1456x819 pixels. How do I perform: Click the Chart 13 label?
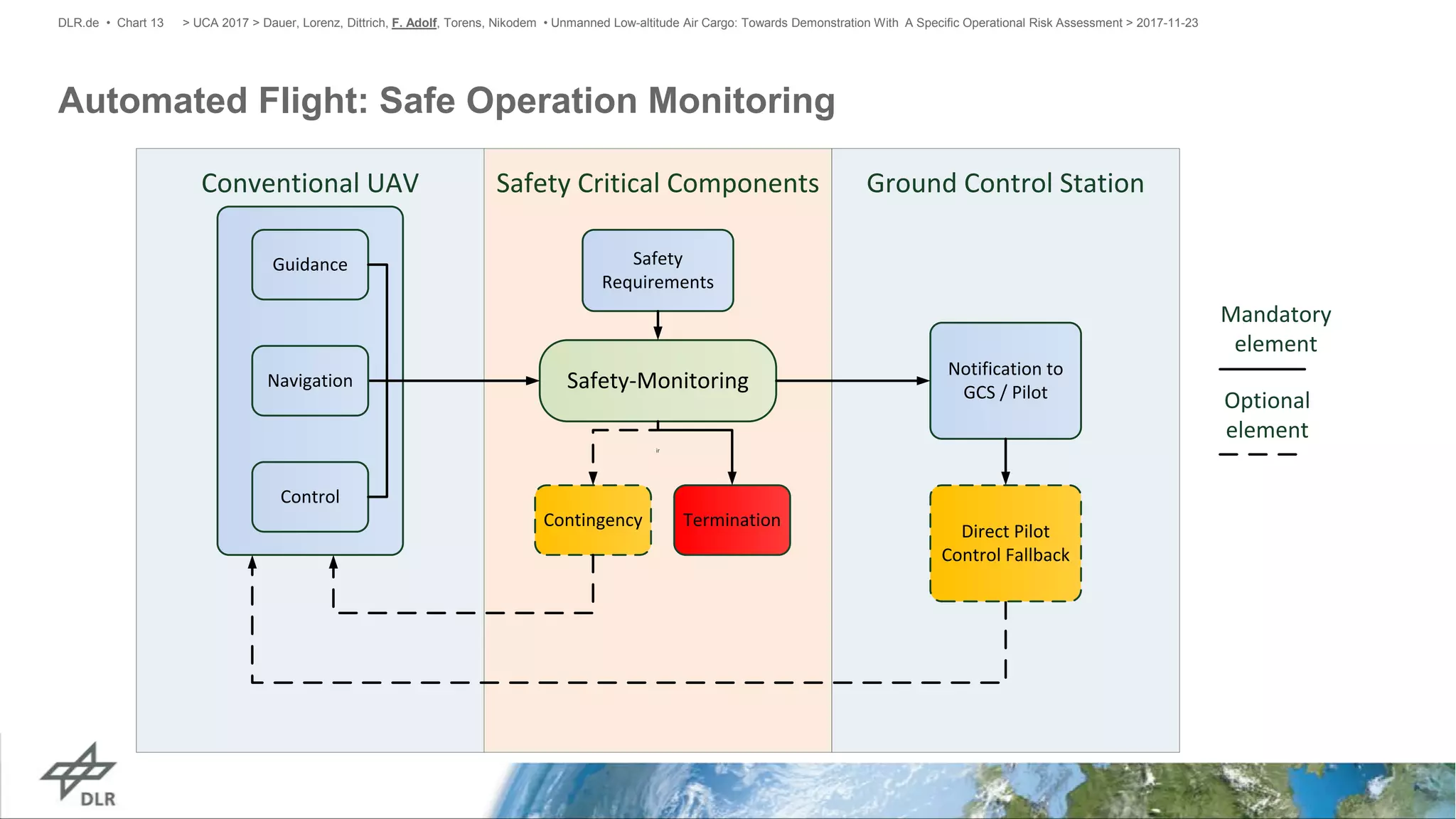[140, 23]
